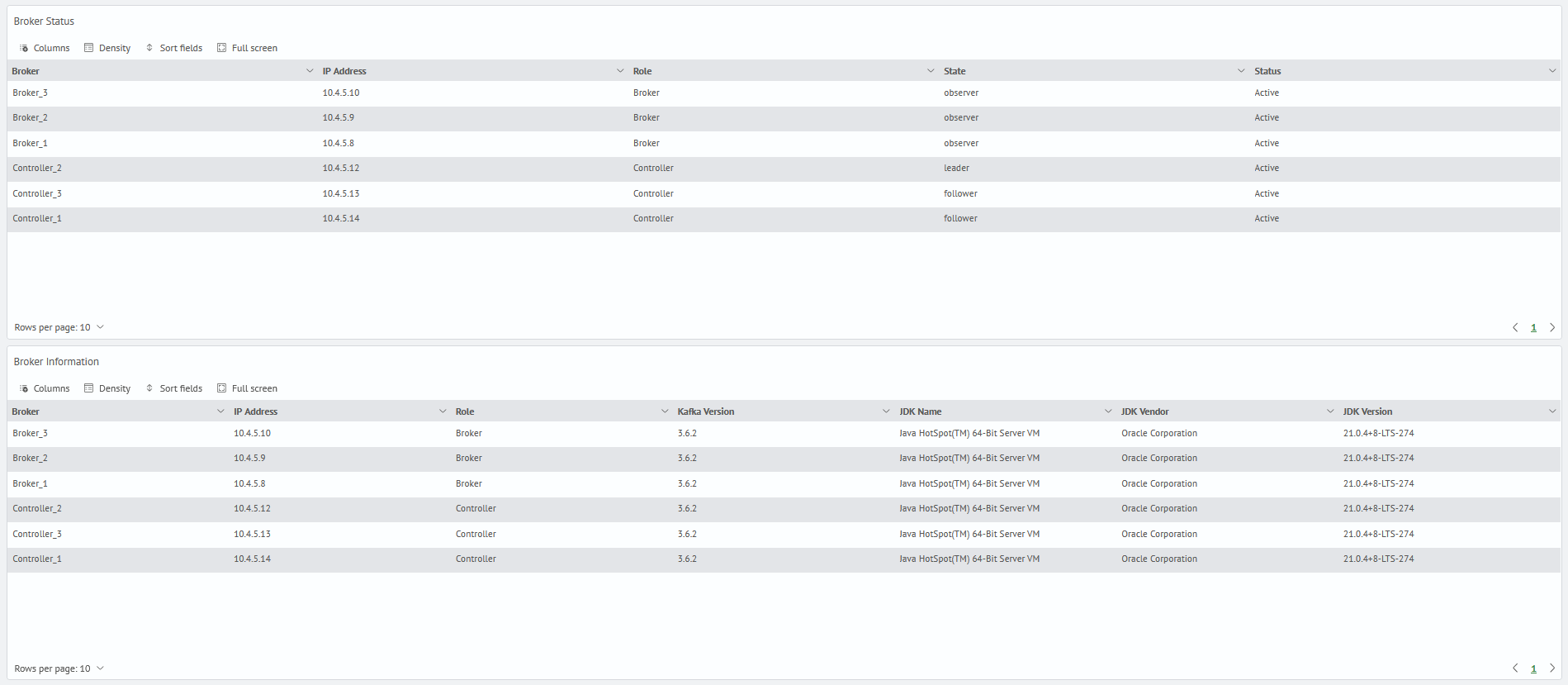The height and width of the screenshot is (685, 1568).
Task: Click follower state for Controller_3
Action: click(x=960, y=193)
